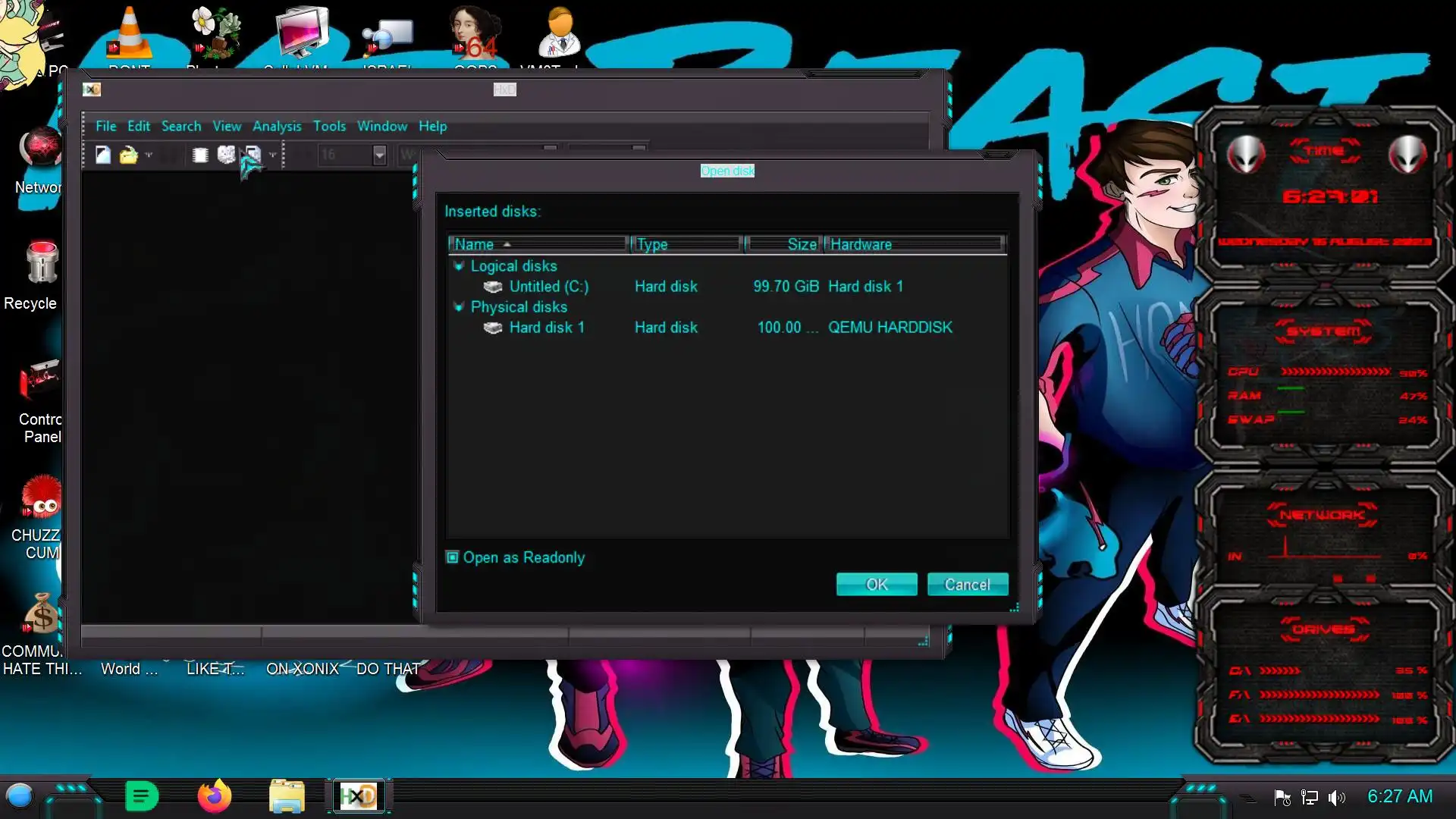Viewport: 1456px width, 819px height.
Task: Select the Untitled (C:) logical disk
Action: click(548, 287)
